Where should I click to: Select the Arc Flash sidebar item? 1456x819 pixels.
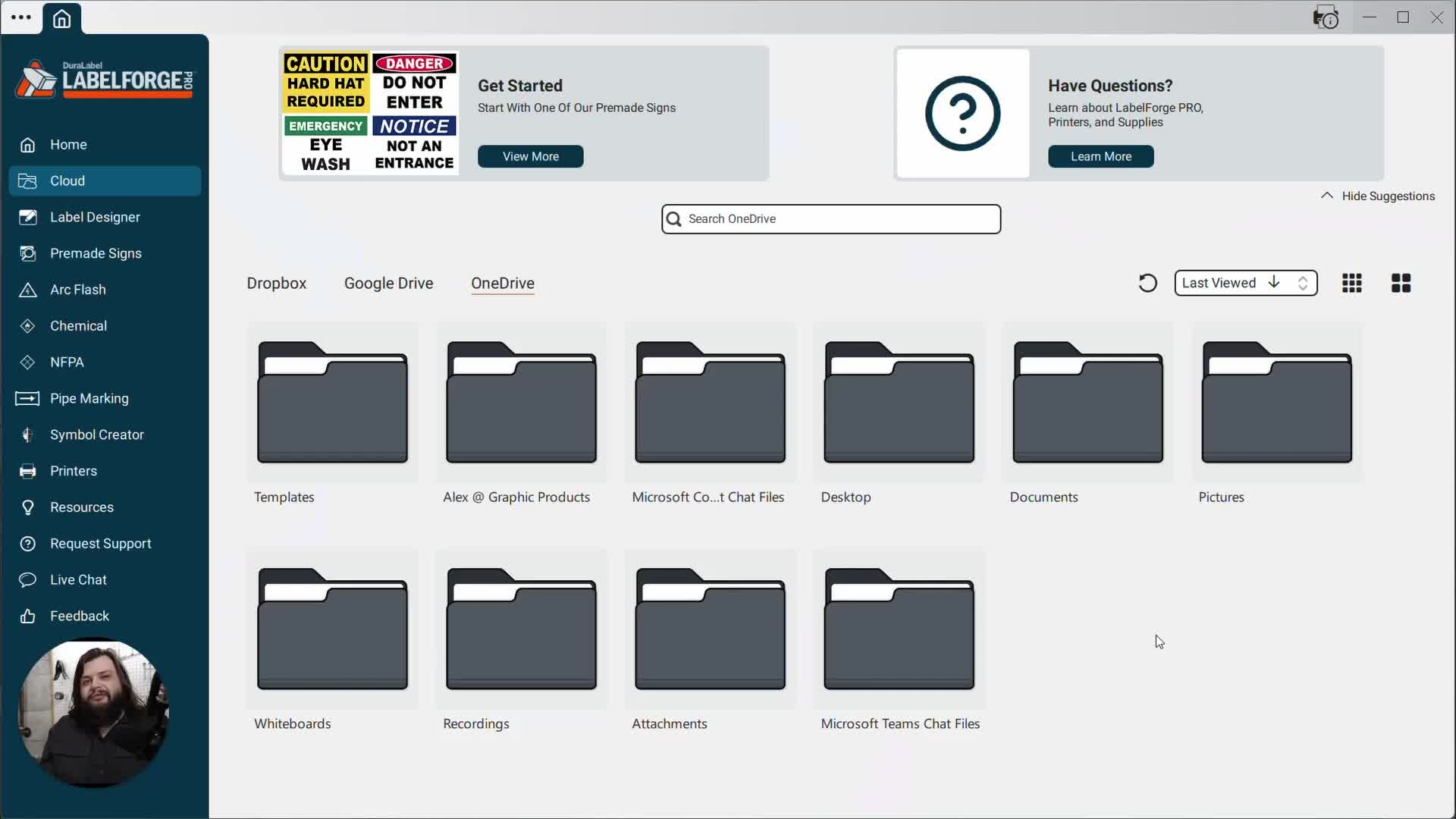[x=105, y=290]
